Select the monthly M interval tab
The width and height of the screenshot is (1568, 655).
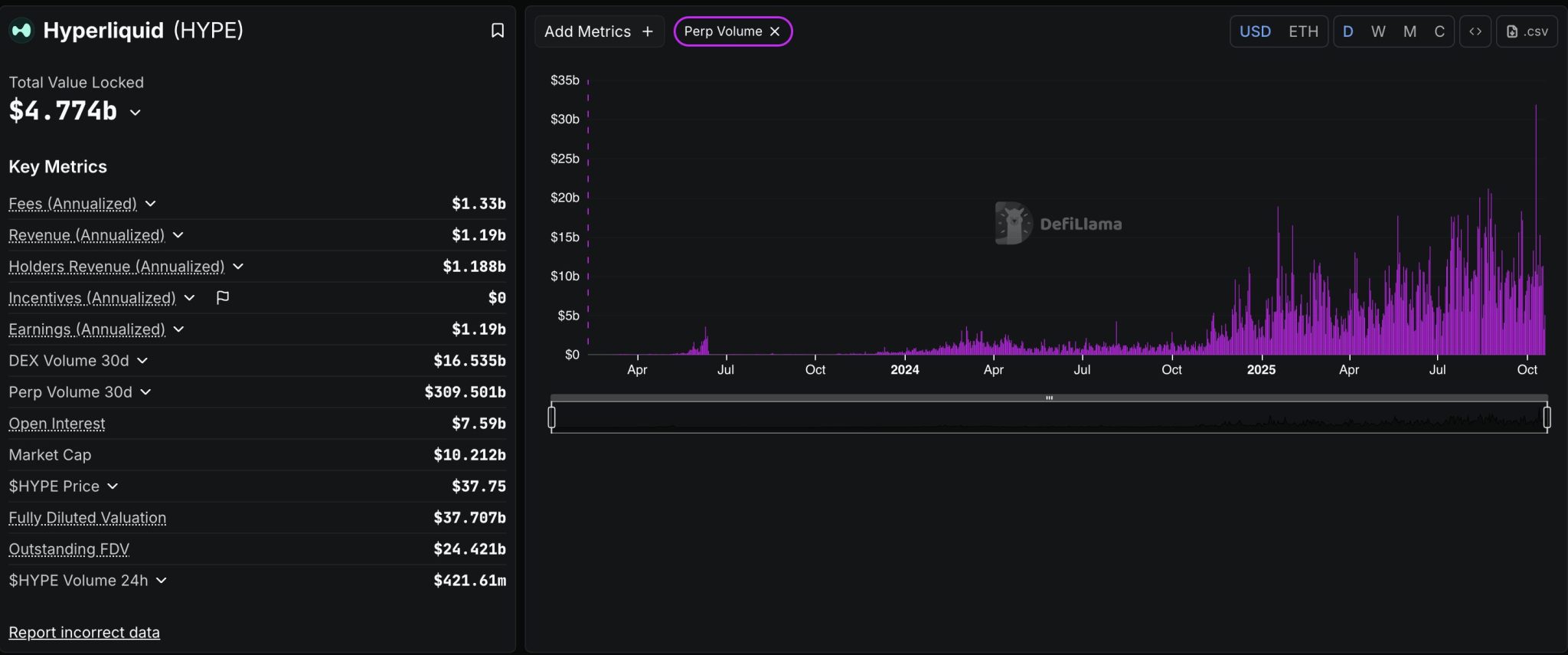pyautogui.click(x=1410, y=31)
